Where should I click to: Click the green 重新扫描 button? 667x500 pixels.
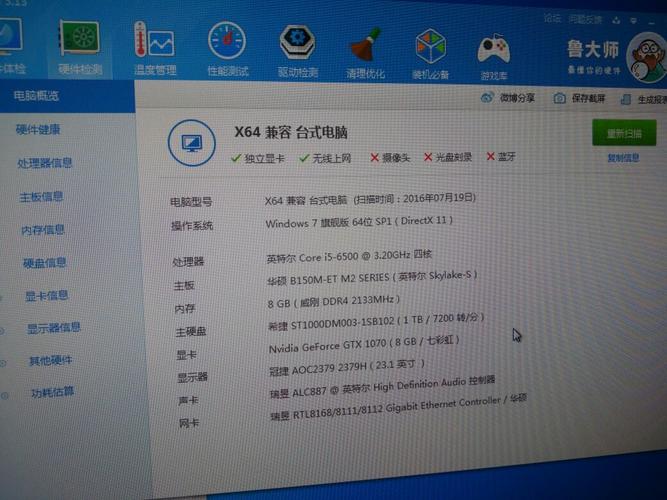624,133
